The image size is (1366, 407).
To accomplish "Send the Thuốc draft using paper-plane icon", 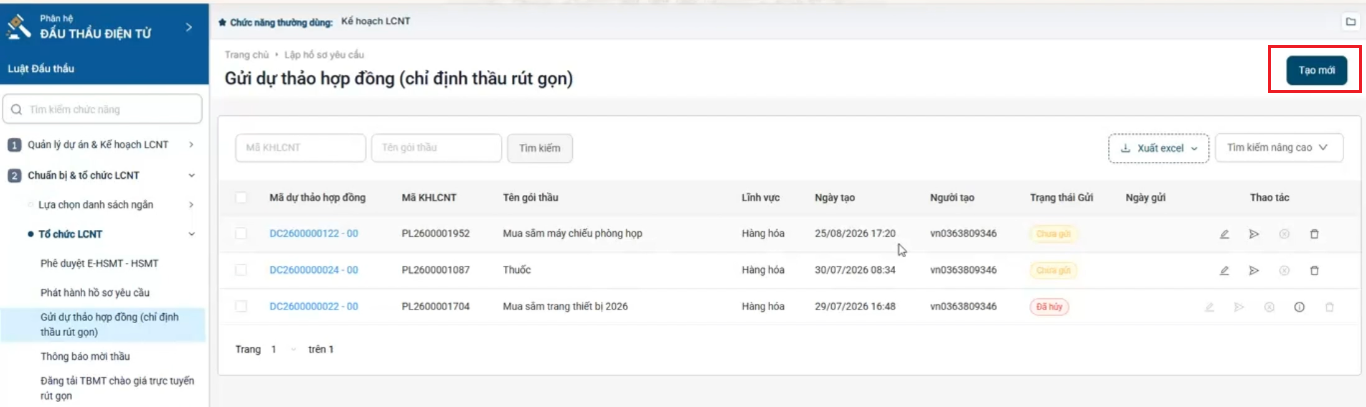I will 1254,270.
